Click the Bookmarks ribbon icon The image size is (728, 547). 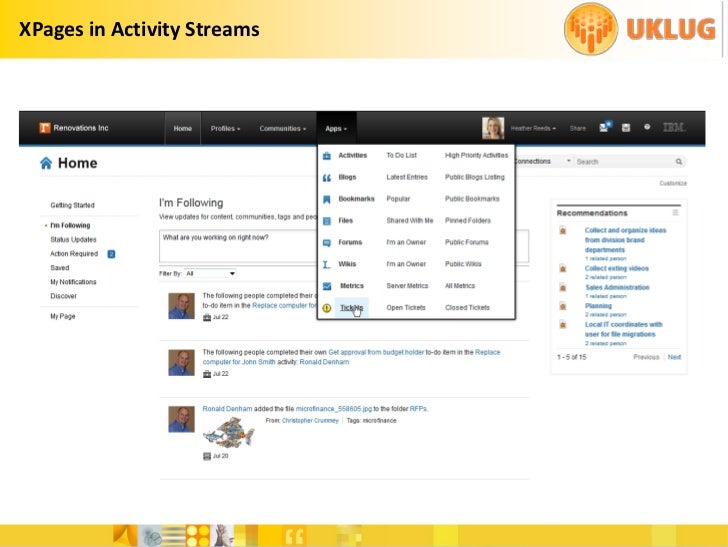click(x=327, y=200)
